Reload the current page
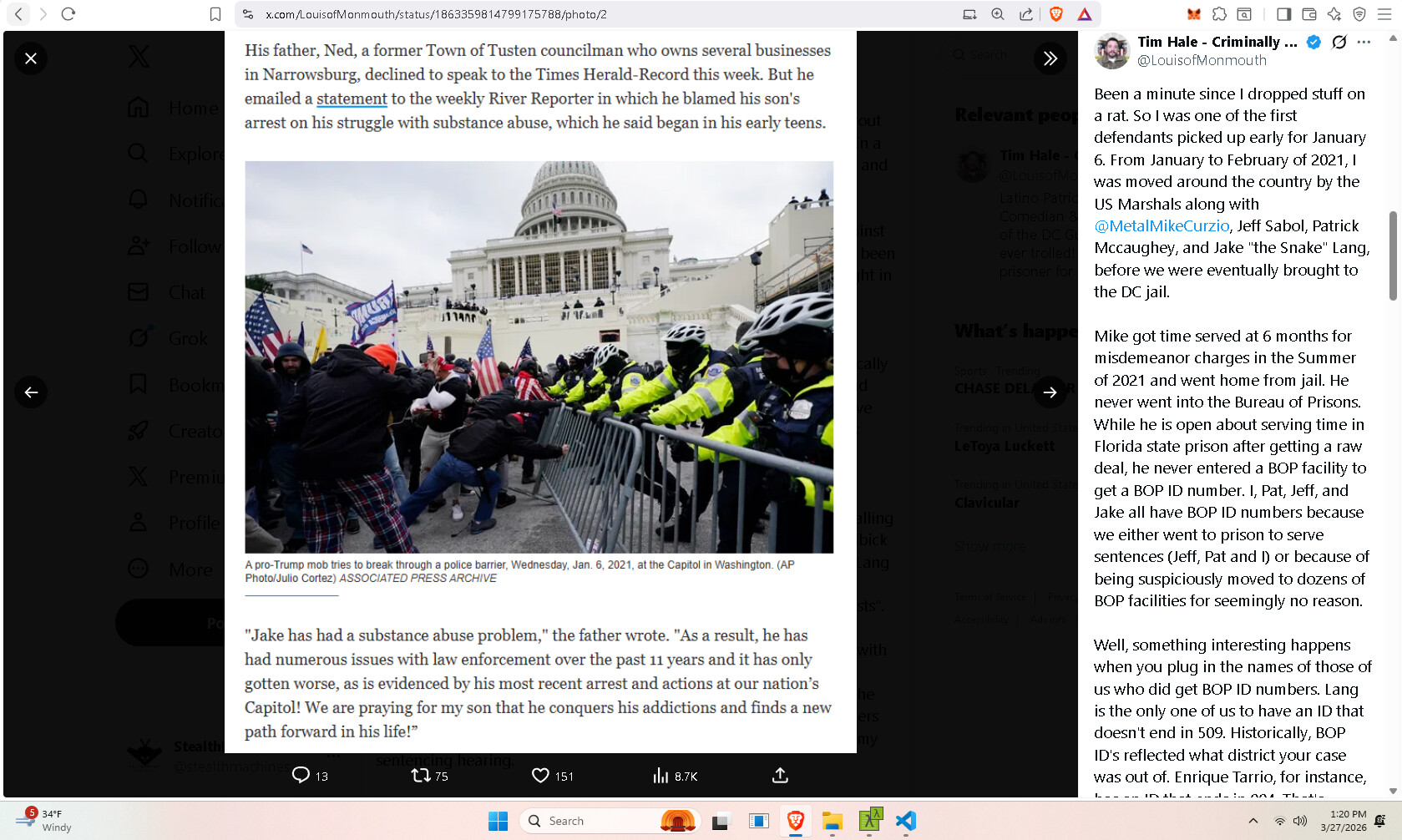The image size is (1402, 840). point(68,14)
